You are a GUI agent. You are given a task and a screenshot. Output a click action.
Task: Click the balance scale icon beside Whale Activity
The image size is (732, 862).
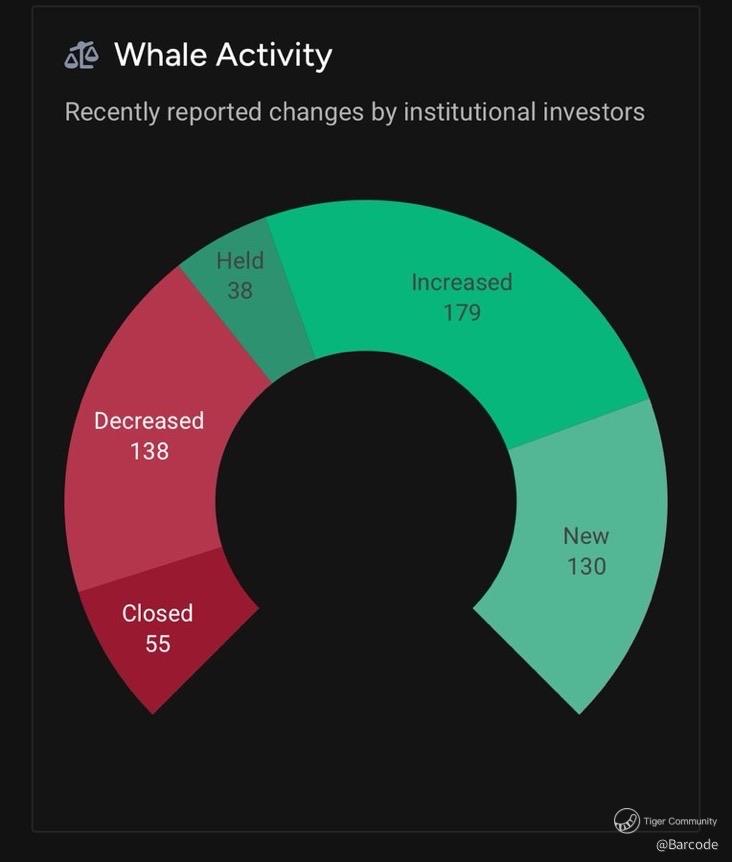click(x=81, y=56)
